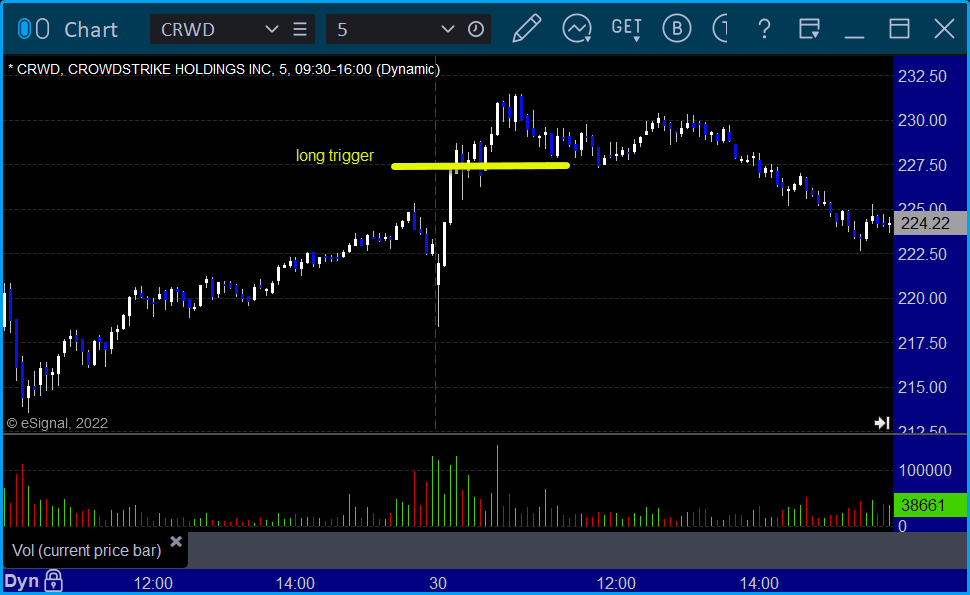The height and width of the screenshot is (595, 970).
Task: Click the 220.00 price axis label
Action: pos(922,298)
